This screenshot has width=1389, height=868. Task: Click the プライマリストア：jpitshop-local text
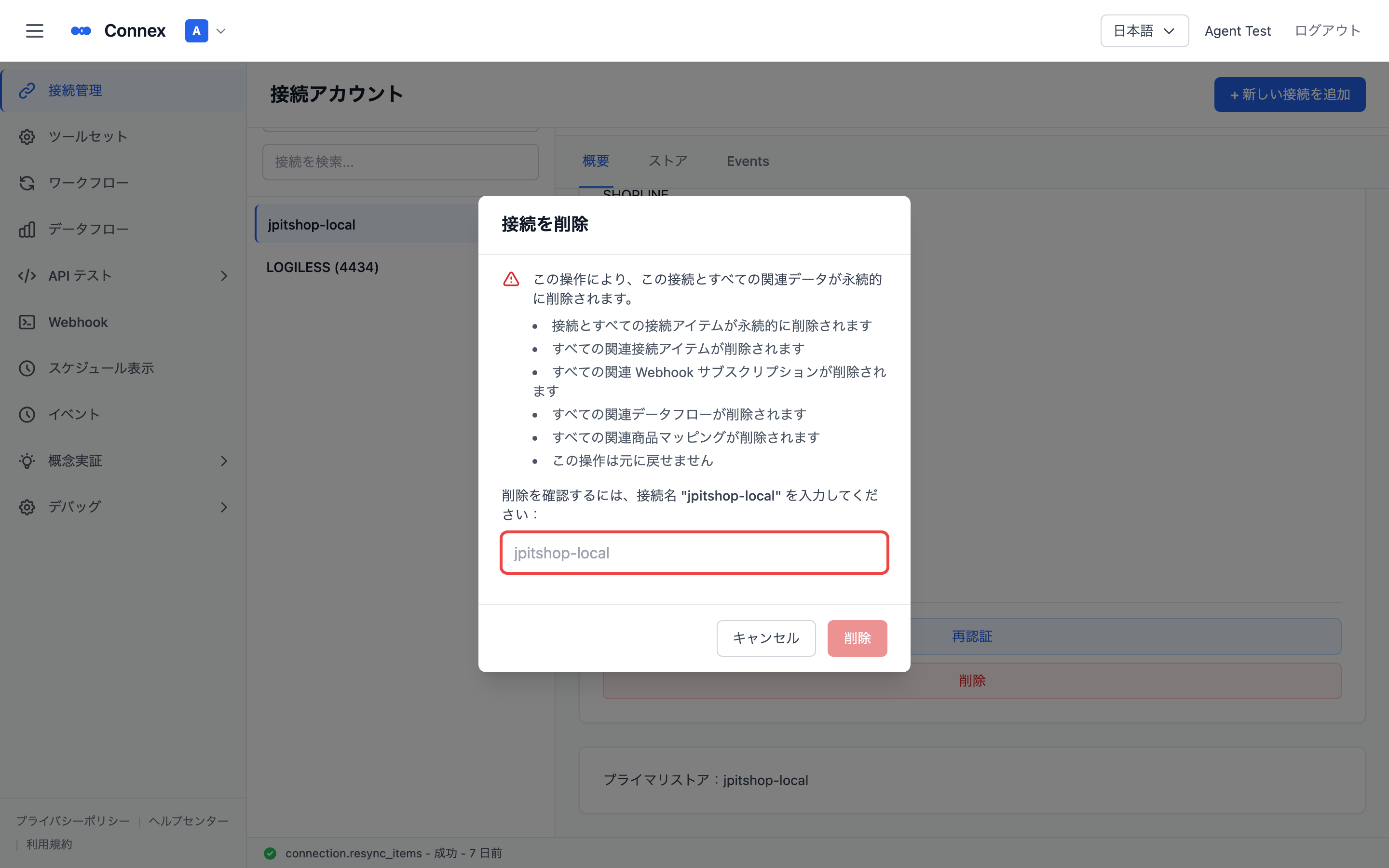pyautogui.click(x=705, y=780)
